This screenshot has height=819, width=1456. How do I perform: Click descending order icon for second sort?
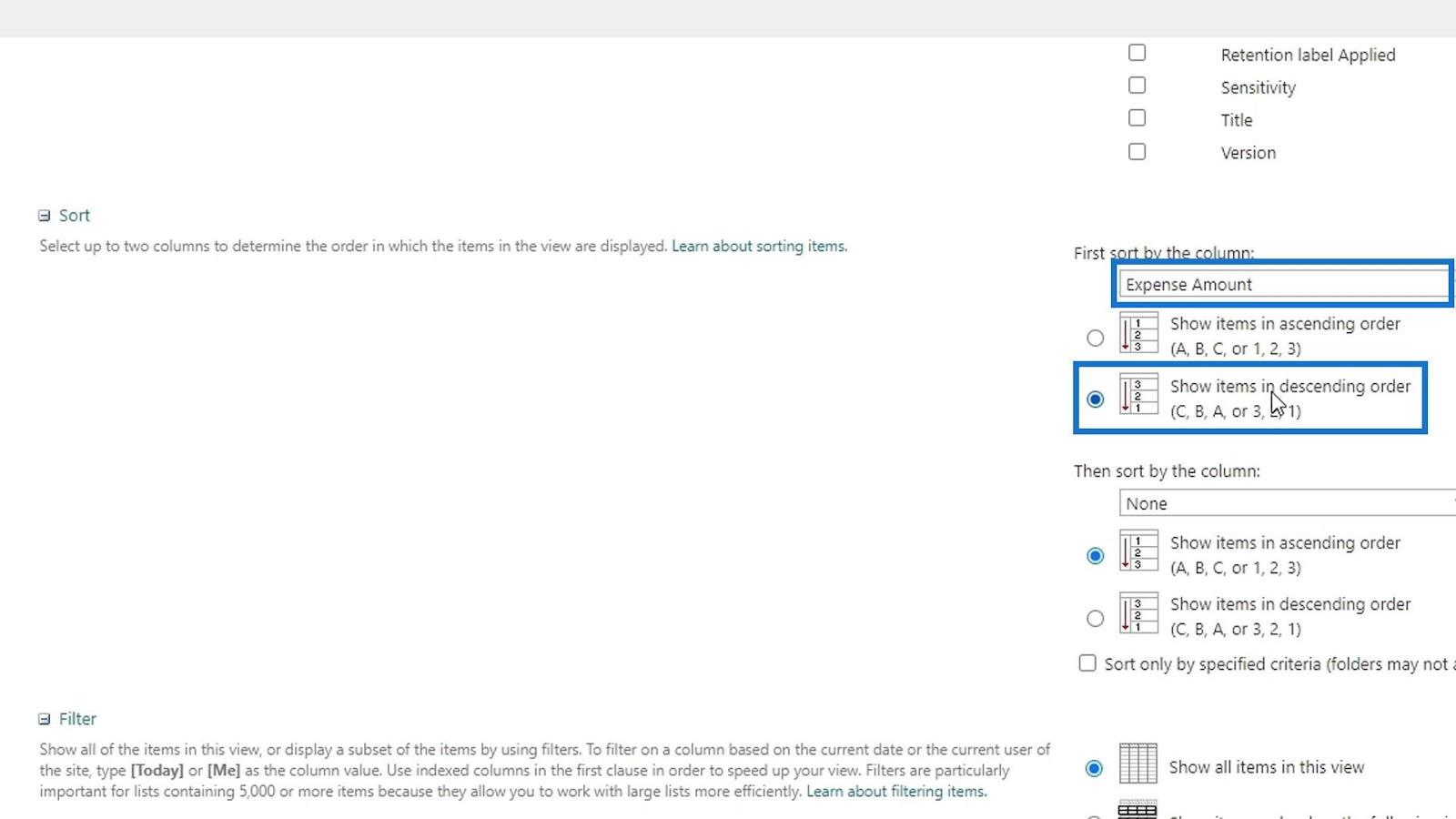tap(1138, 613)
